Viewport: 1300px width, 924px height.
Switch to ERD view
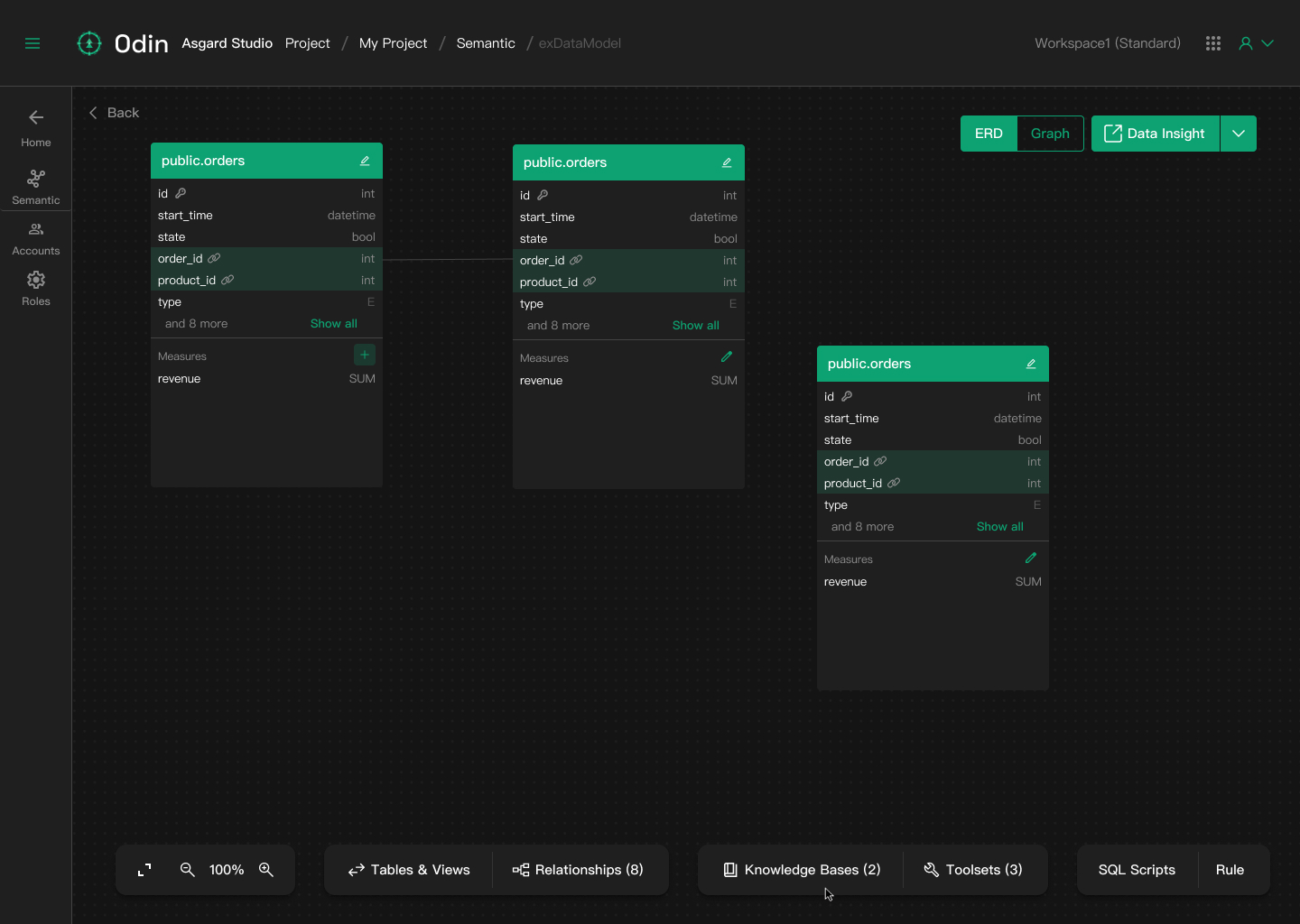[x=989, y=134]
